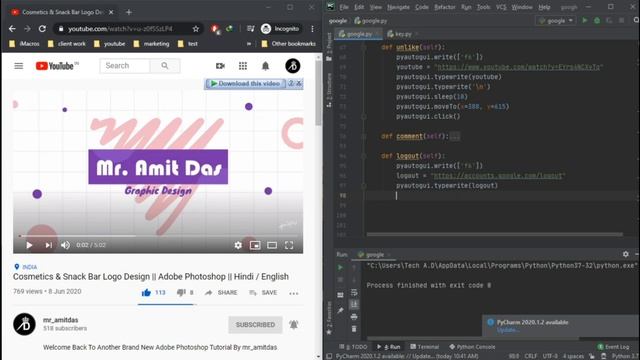Click the YouTube logo
The width and height of the screenshot is (640, 360).
click(57, 66)
